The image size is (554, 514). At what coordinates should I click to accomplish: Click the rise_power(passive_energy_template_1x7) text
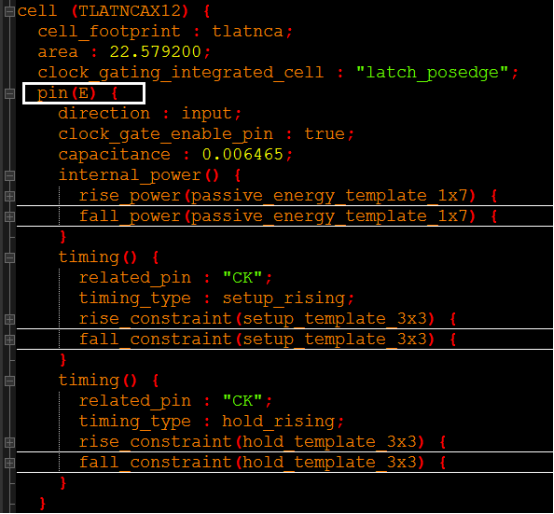(x=277, y=196)
